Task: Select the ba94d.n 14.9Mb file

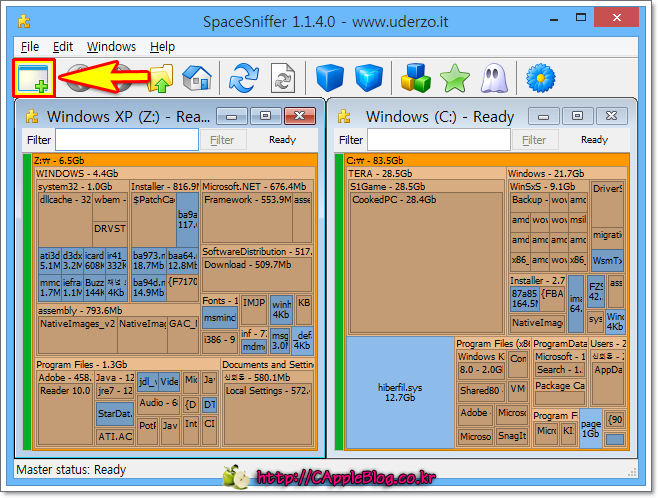Action: click(149, 287)
